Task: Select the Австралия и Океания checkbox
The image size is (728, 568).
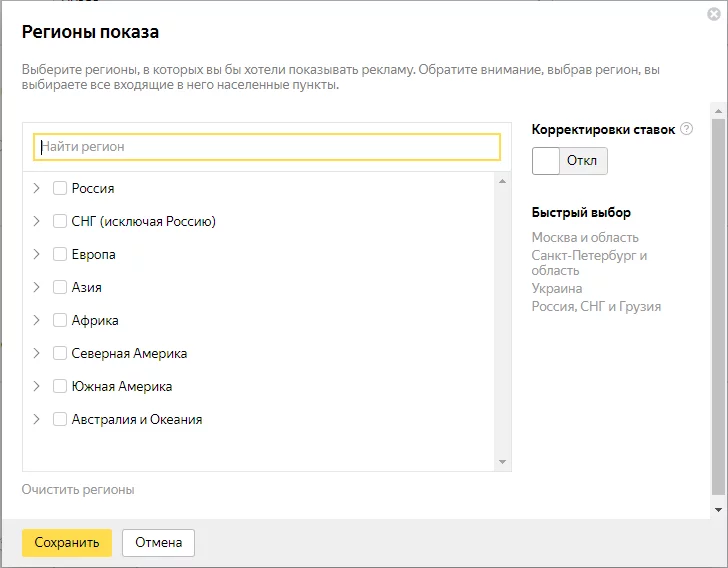Action: click(59, 419)
